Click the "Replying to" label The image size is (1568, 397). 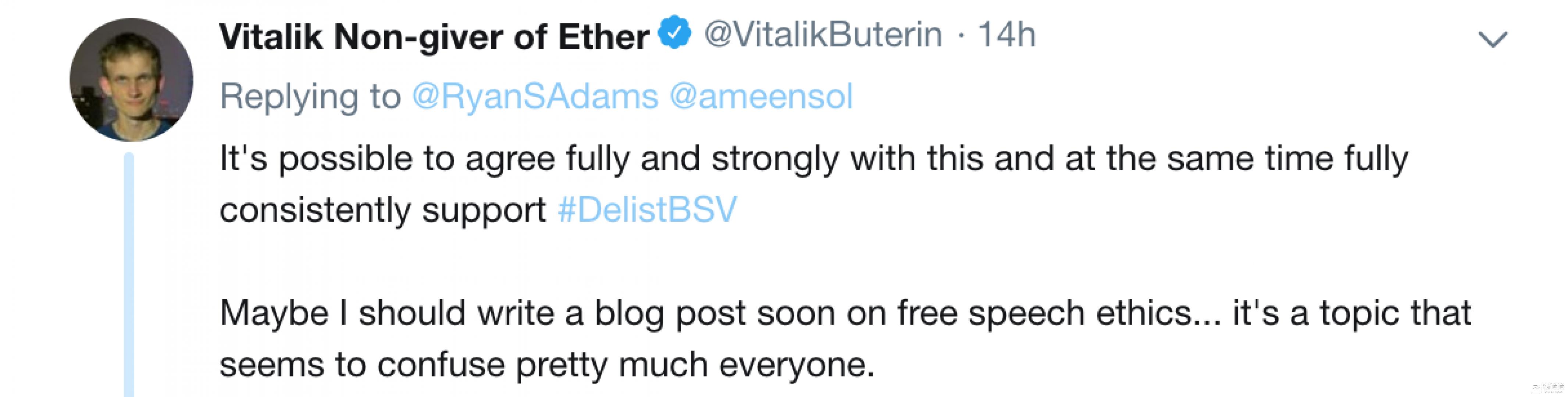click(x=310, y=96)
